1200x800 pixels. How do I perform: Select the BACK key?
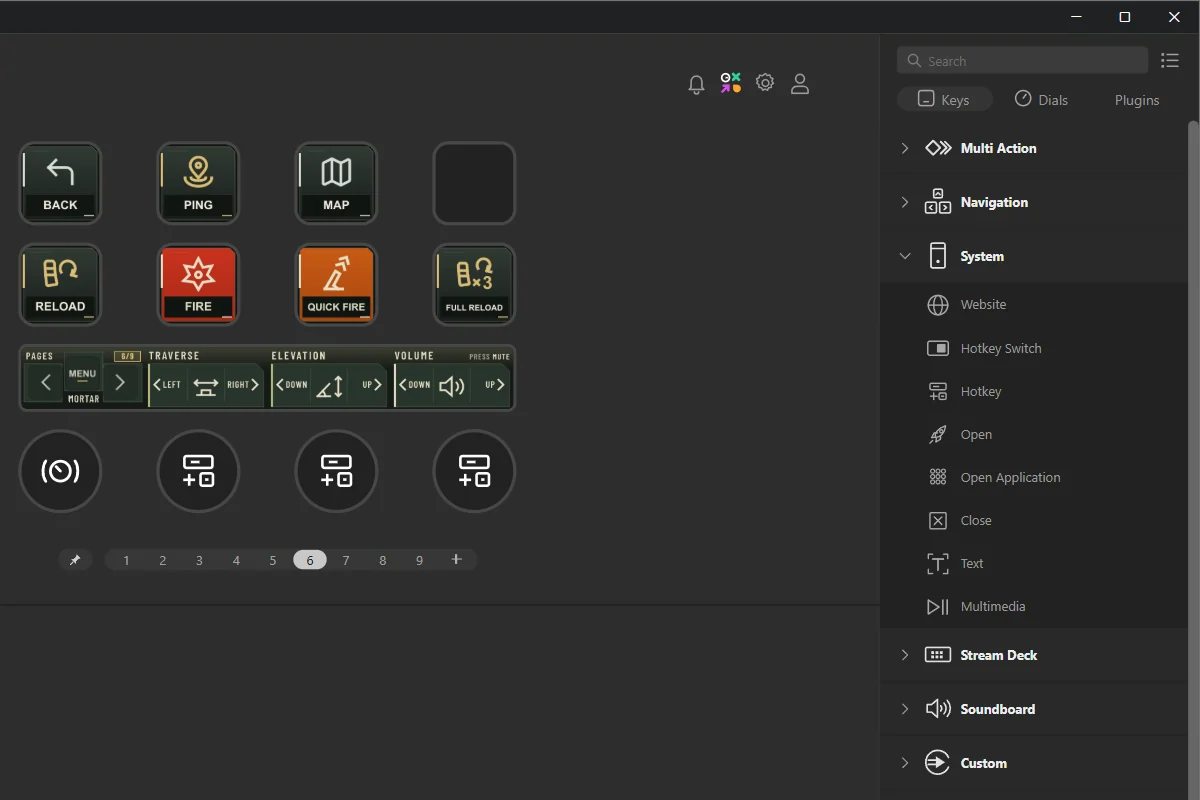pos(60,183)
